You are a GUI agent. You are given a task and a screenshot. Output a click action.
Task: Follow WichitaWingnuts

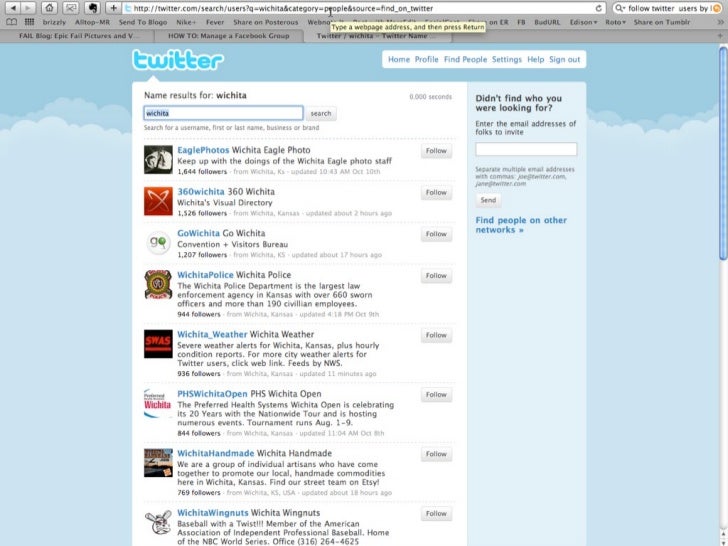[x=436, y=514]
